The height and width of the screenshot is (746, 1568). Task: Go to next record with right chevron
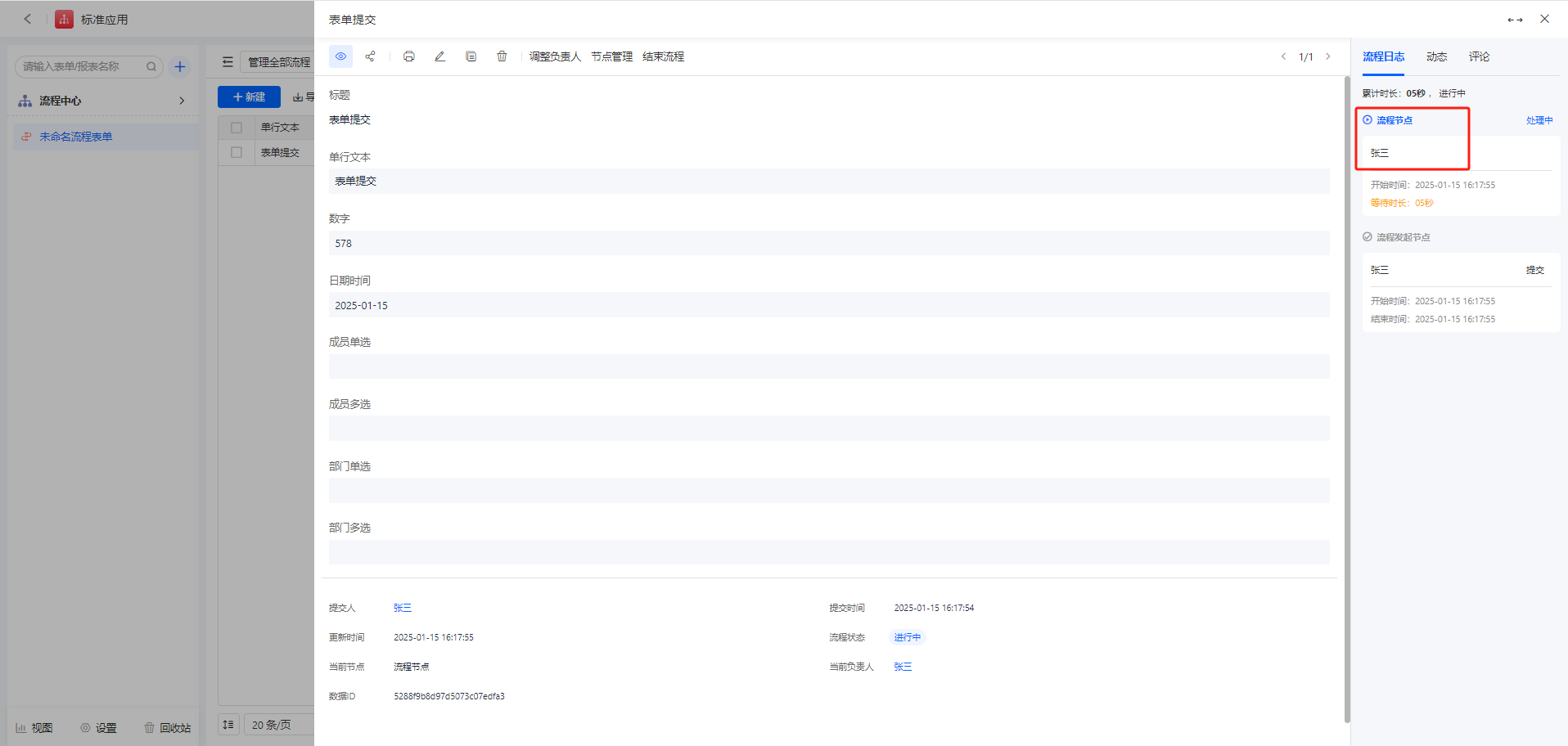[1328, 56]
